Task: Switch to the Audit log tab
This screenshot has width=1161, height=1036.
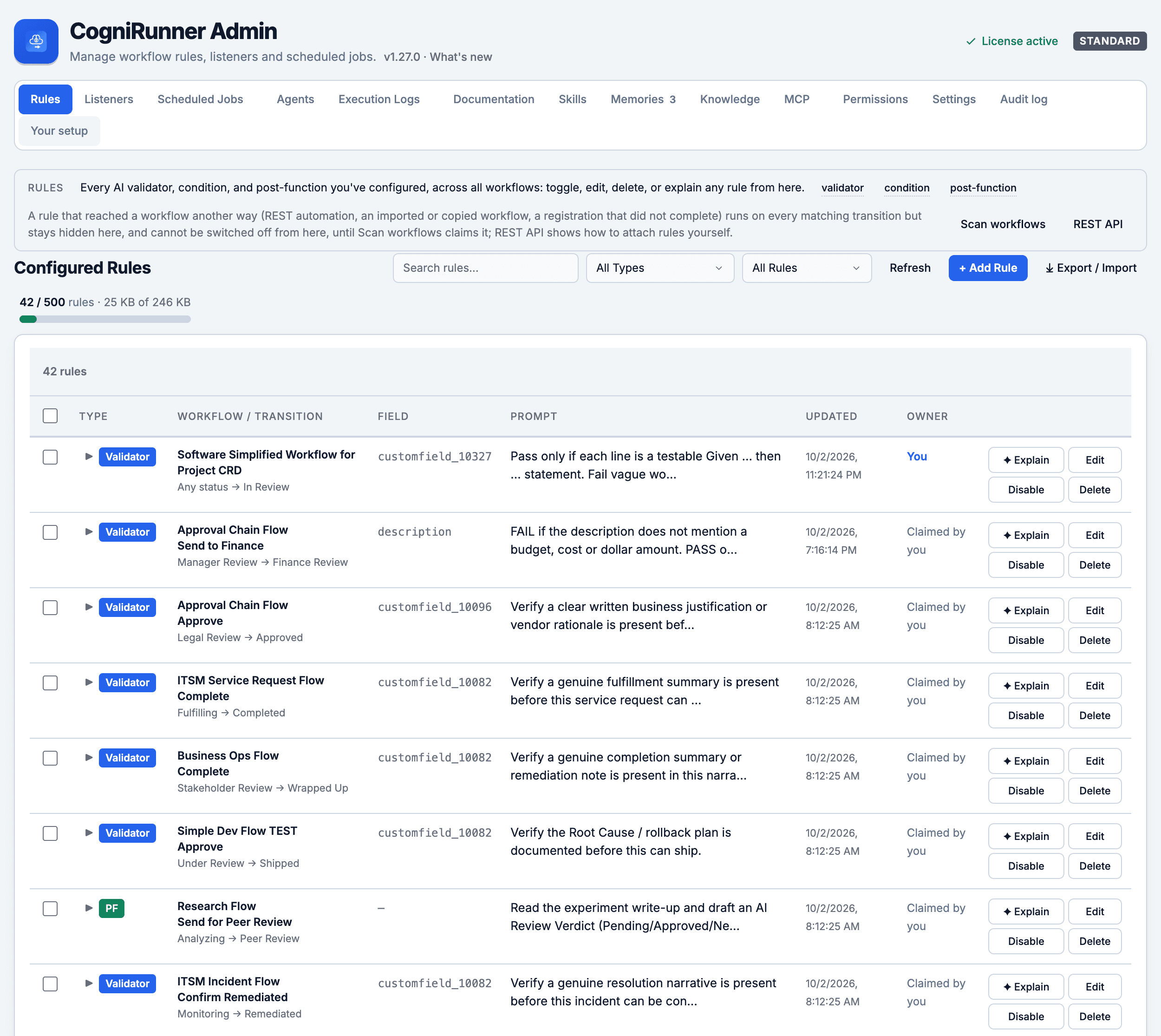Action: [x=1023, y=99]
